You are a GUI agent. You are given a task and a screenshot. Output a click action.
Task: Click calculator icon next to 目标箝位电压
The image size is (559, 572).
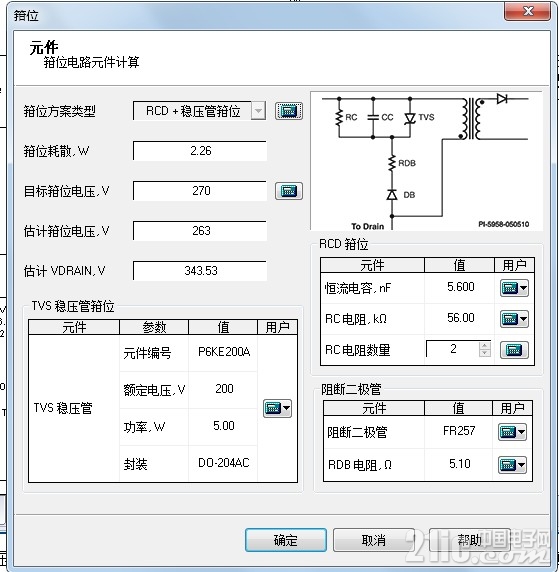tap(289, 191)
